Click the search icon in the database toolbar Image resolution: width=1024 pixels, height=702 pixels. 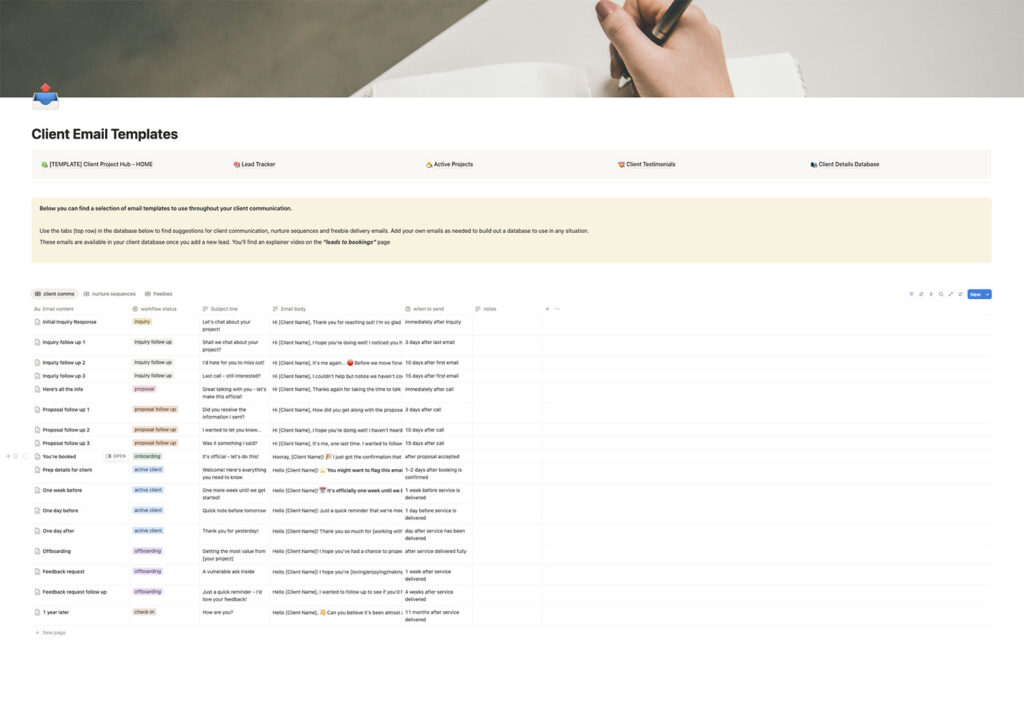click(x=941, y=294)
